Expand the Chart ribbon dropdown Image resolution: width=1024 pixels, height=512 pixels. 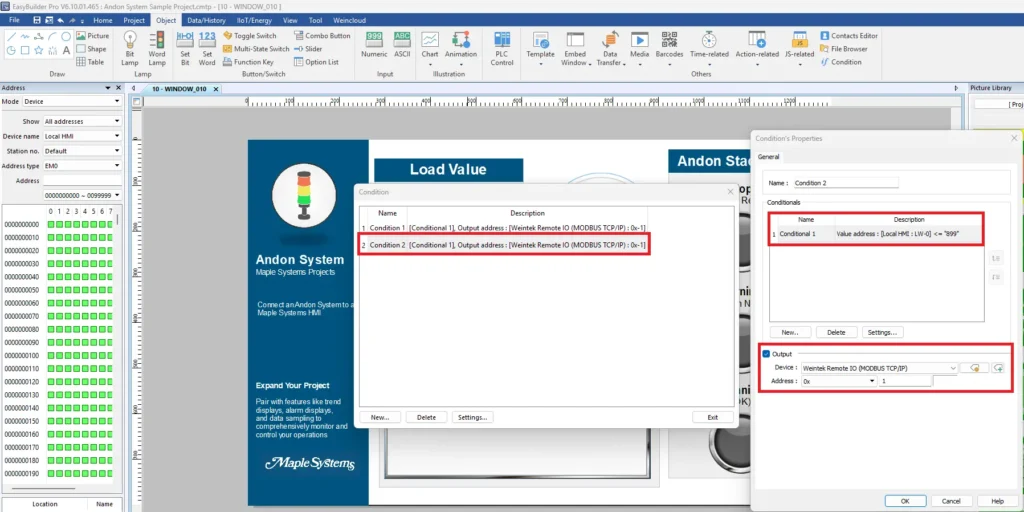[x=430, y=65]
